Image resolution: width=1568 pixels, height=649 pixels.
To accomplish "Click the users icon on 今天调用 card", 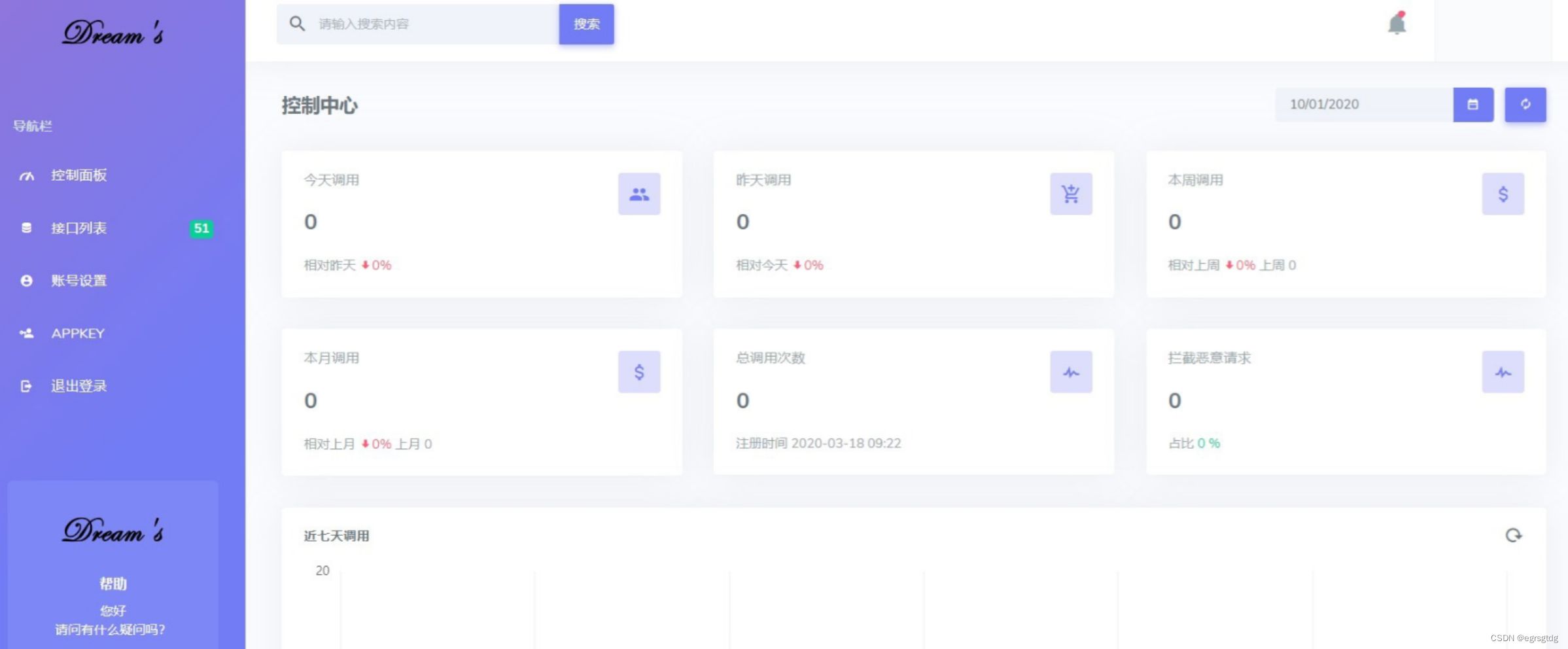I will (638, 193).
